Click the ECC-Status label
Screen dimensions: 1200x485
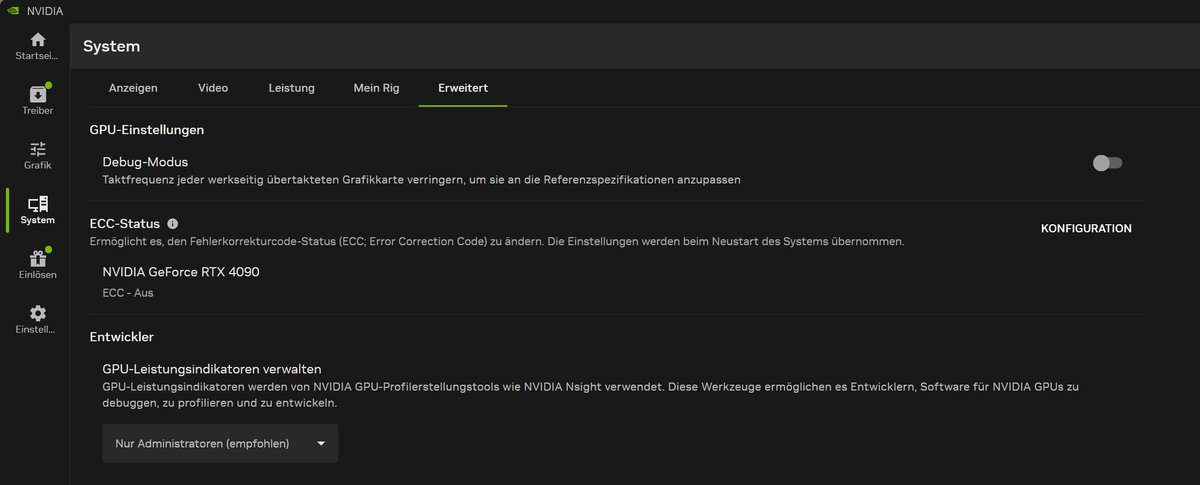[125, 224]
